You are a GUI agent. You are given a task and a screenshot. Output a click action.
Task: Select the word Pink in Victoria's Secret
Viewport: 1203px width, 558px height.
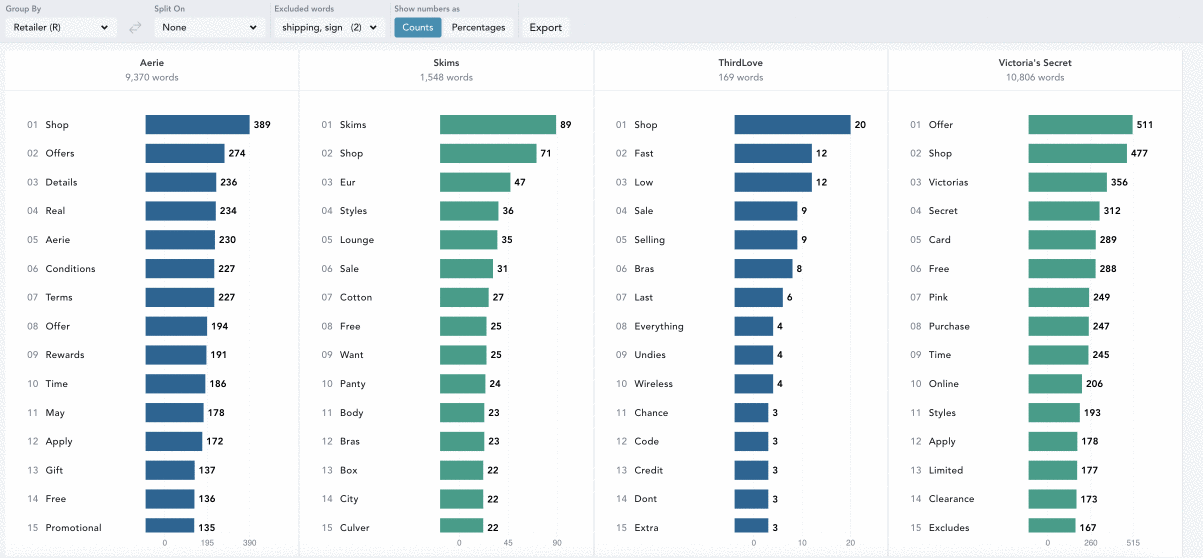[938, 297]
